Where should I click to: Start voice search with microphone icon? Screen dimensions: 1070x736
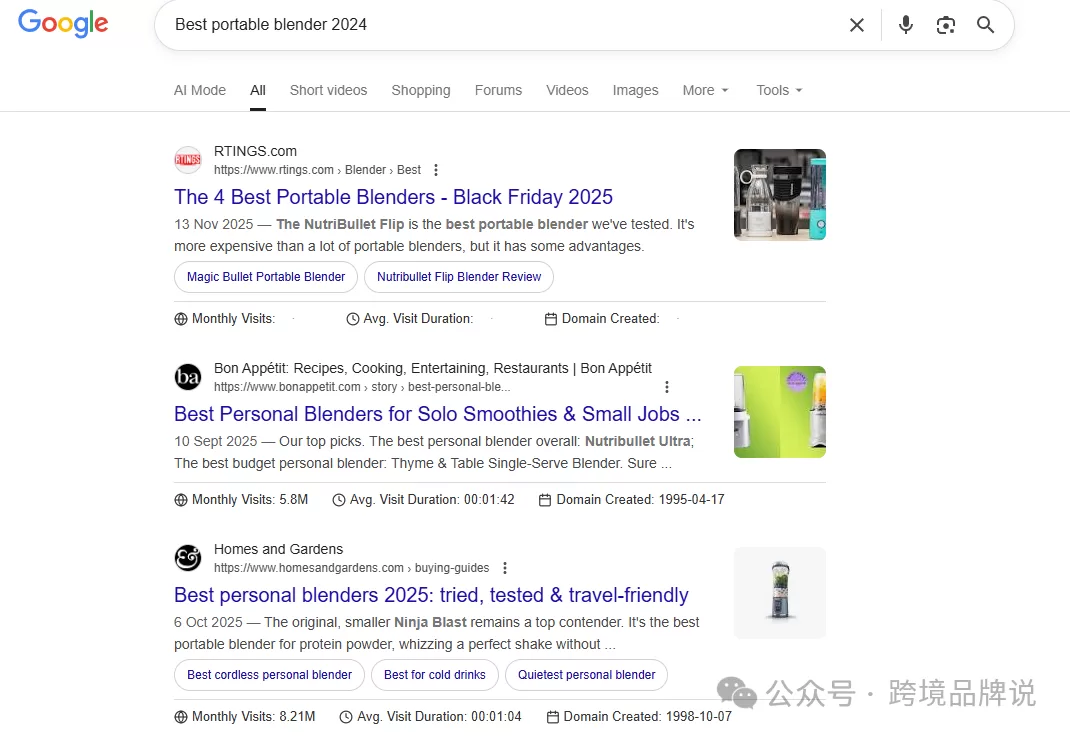pos(905,25)
